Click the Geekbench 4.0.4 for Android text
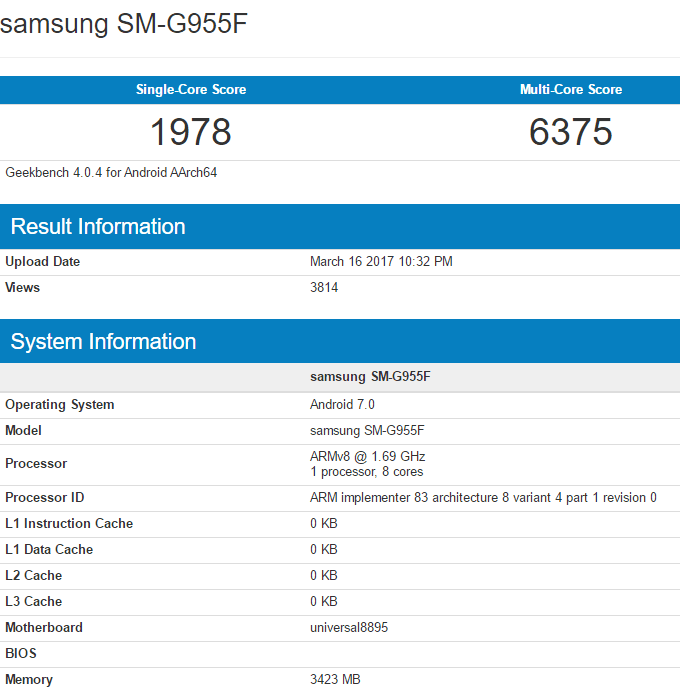 [x=111, y=172]
